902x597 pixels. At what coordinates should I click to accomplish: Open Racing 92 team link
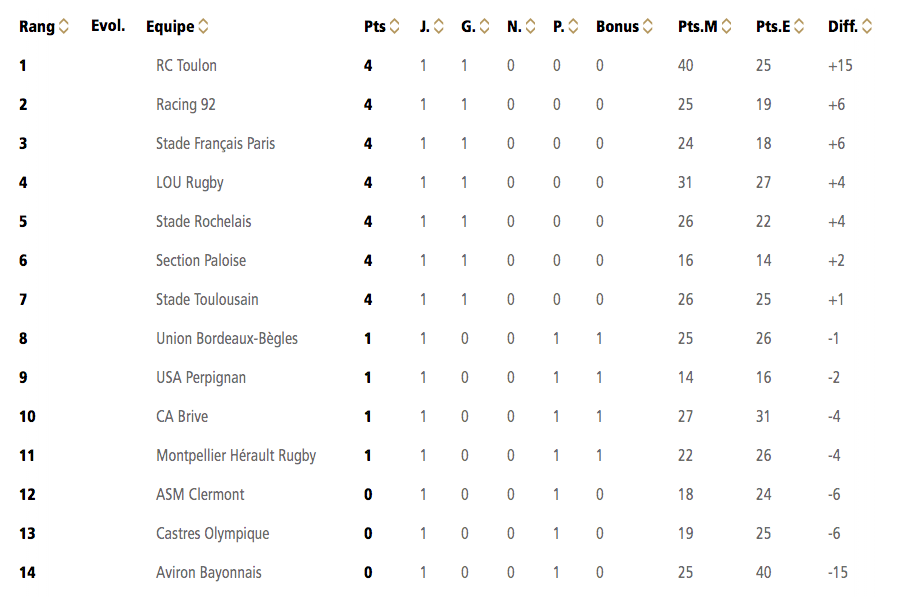[x=186, y=105]
